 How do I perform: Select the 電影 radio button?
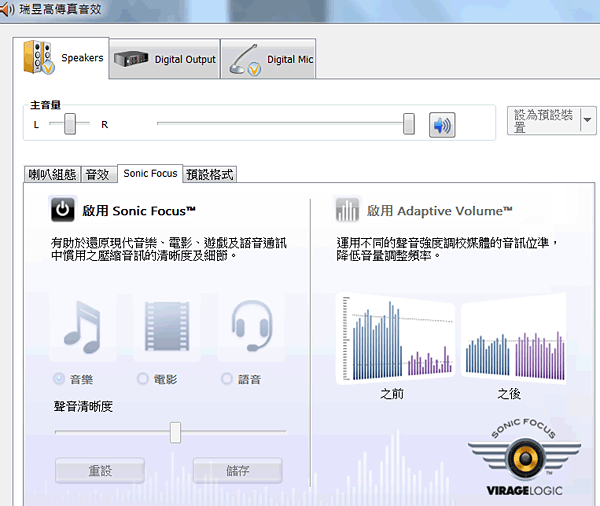pos(143,379)
